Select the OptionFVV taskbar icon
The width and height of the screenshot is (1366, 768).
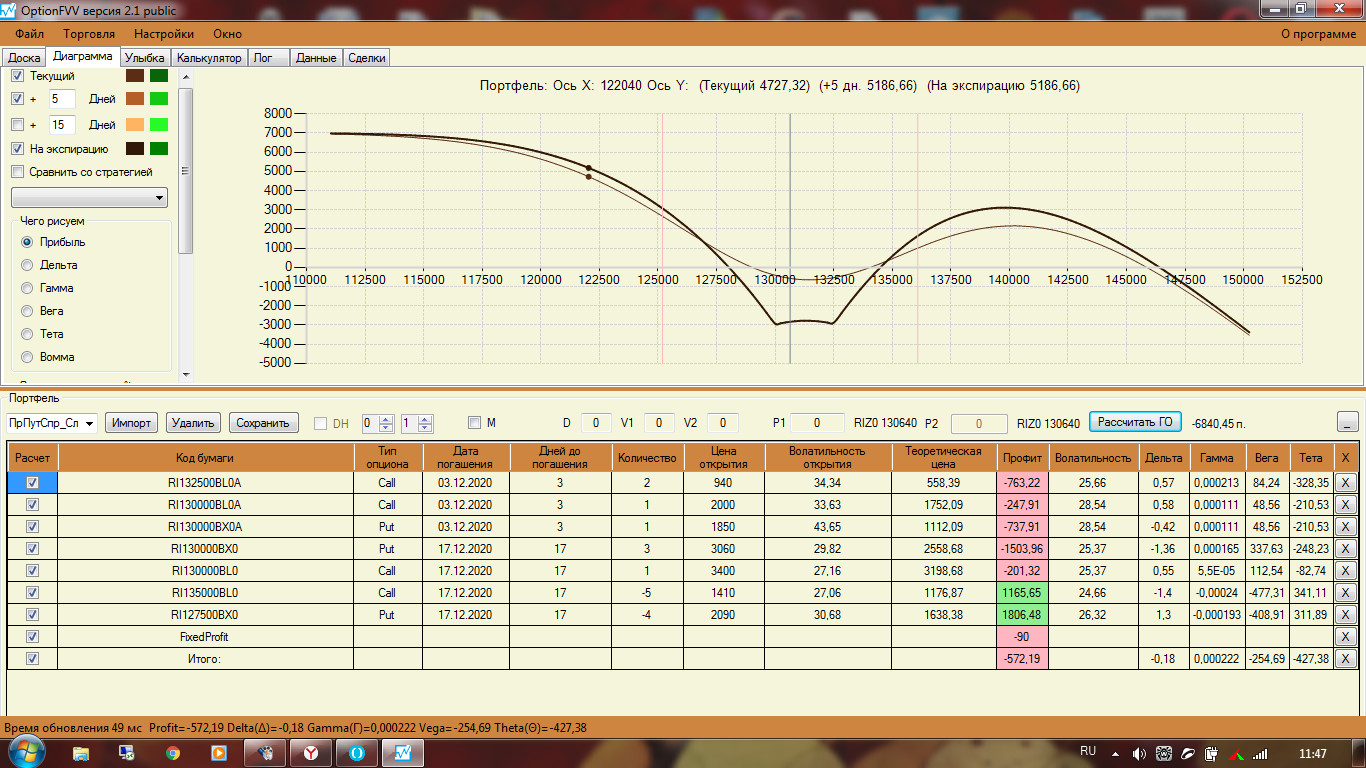point(403,752)
